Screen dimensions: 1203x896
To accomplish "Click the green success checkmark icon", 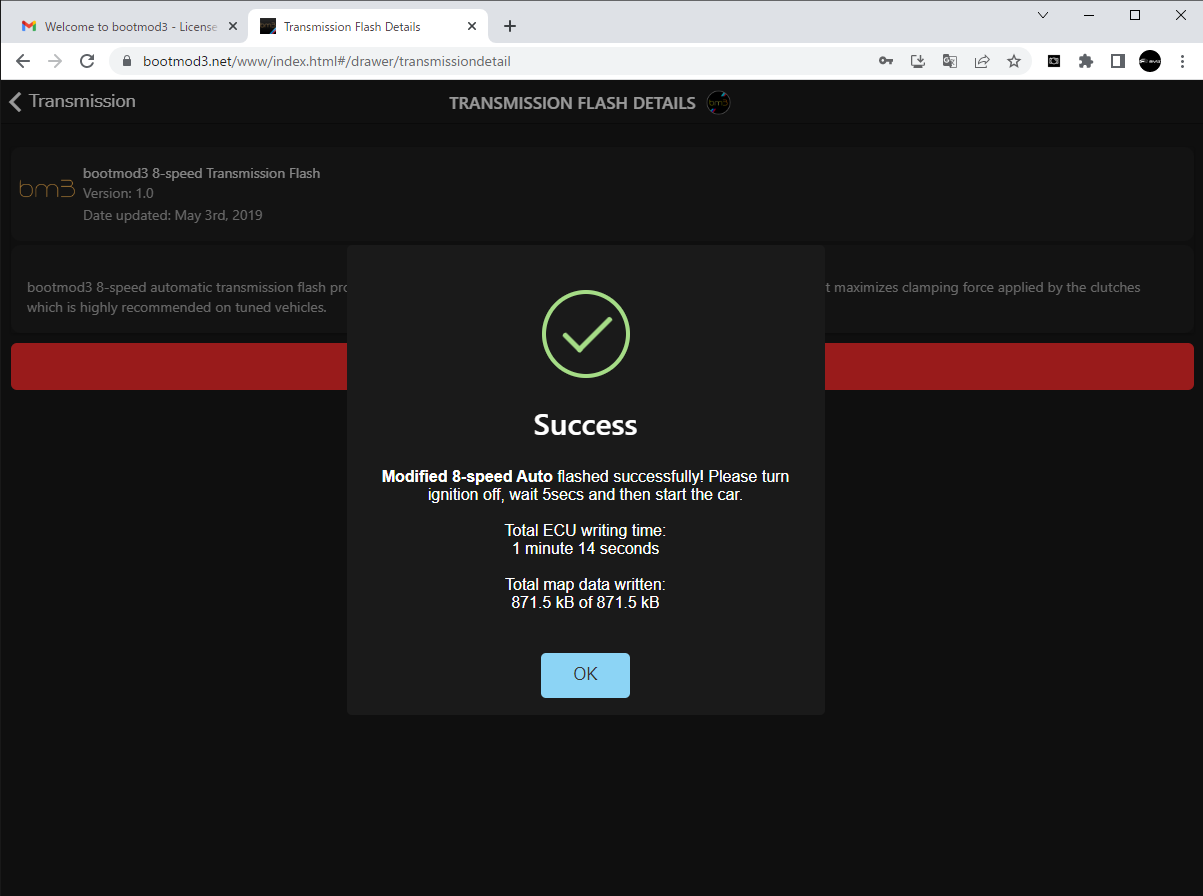I will pos(586,334).
